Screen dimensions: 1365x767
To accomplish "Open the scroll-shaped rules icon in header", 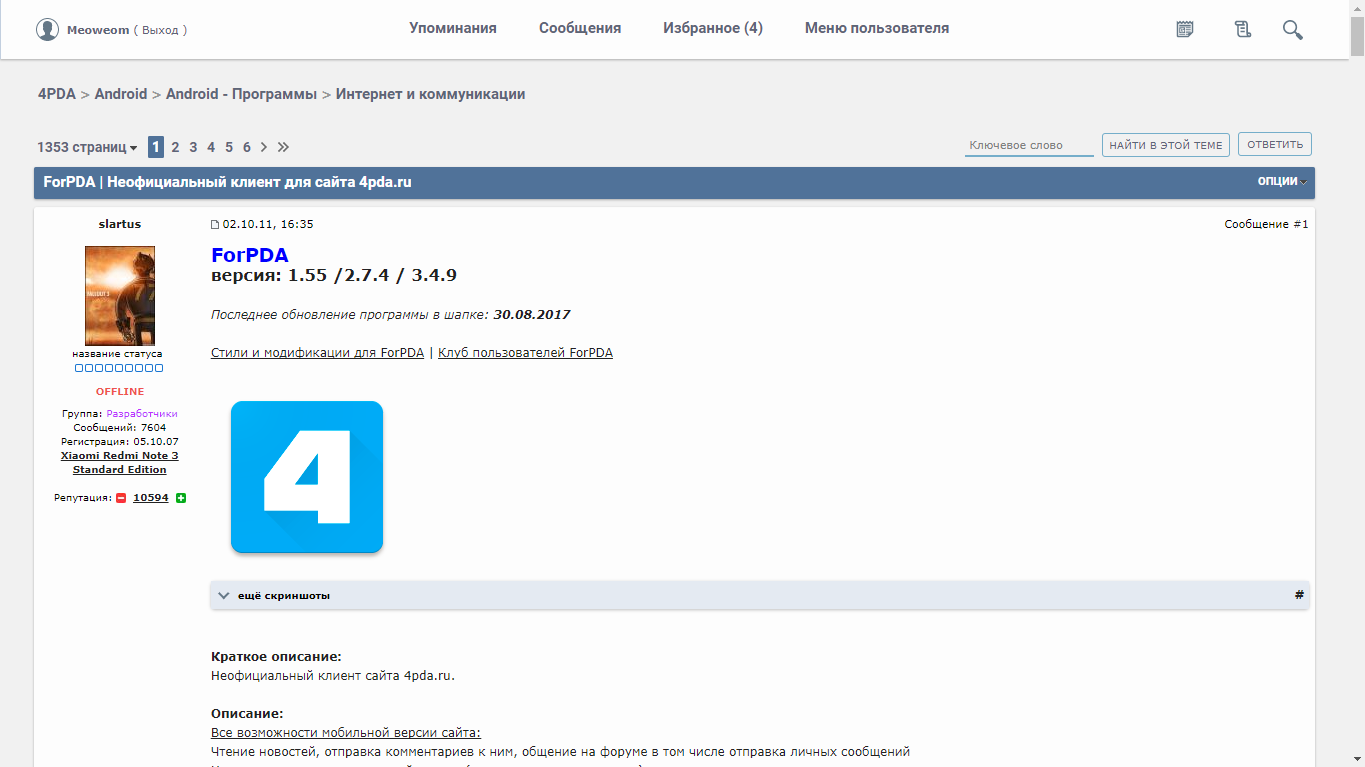I will [1243, 29].
